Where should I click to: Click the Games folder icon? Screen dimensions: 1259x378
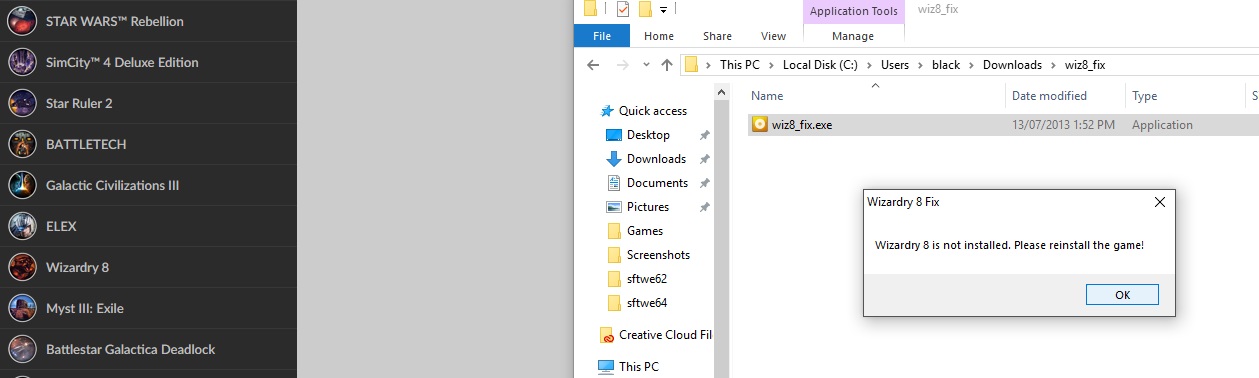[614, 231]
